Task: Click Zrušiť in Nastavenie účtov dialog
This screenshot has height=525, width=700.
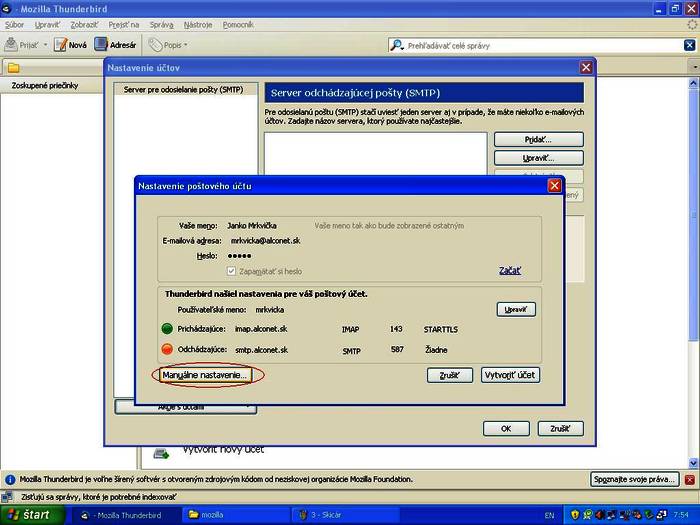Action: [x=560, y=429]
